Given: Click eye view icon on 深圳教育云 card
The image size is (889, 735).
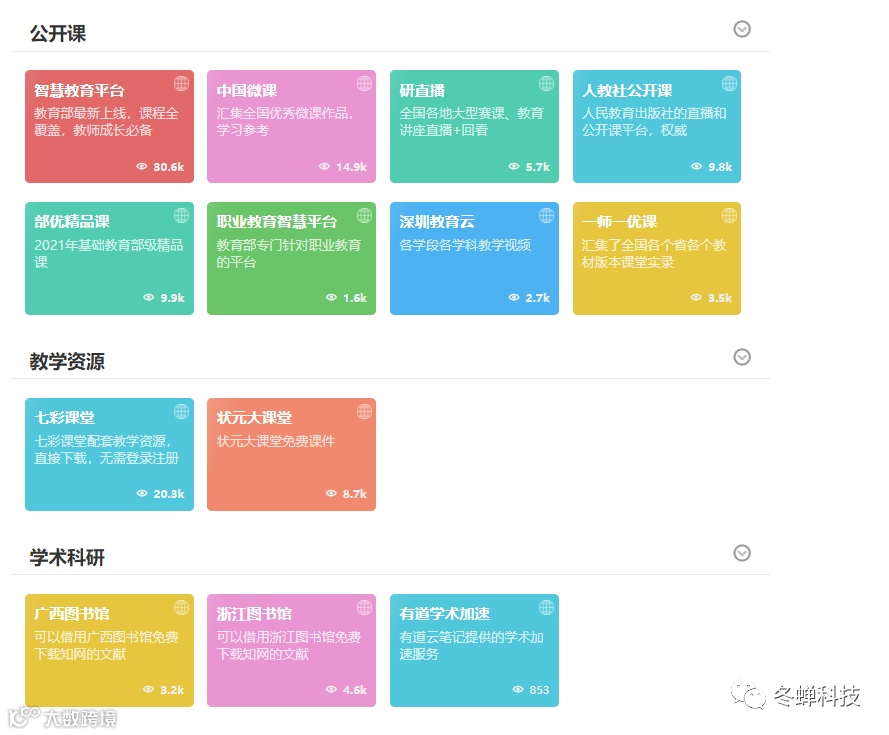Looking at the screenshot, I should [514, 297].
